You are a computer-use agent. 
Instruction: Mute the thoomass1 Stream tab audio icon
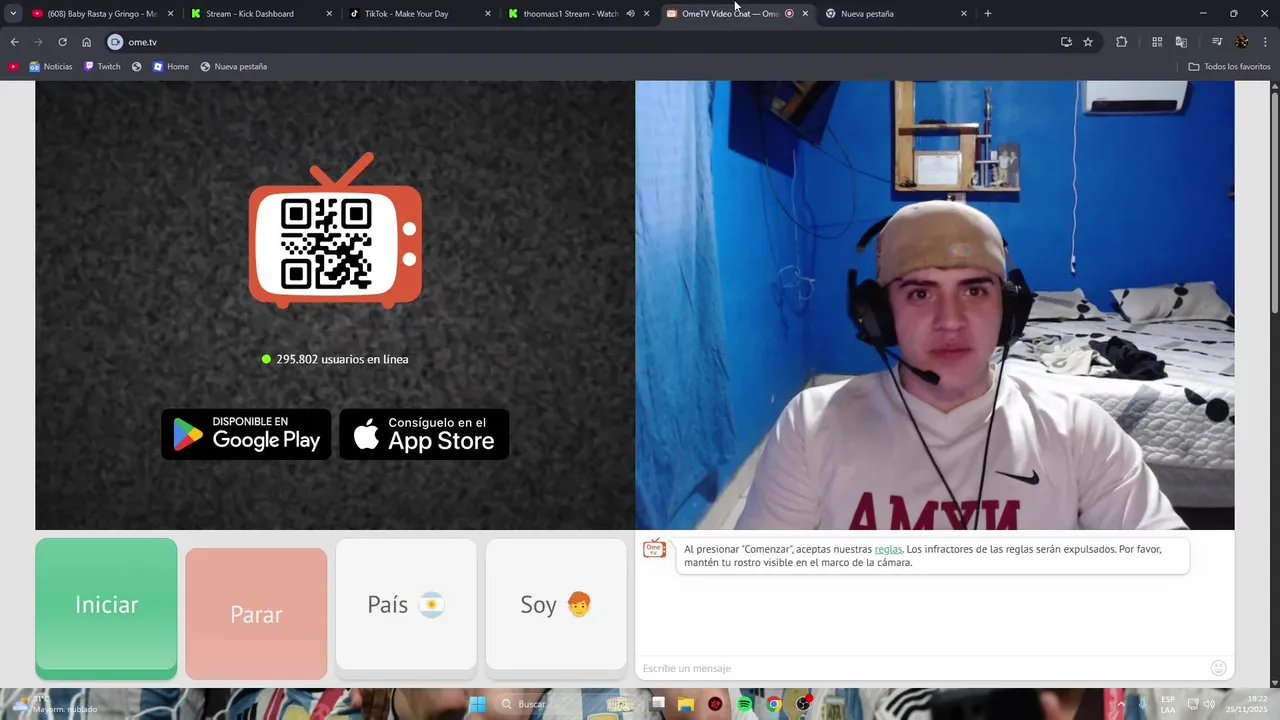[630, 14]
